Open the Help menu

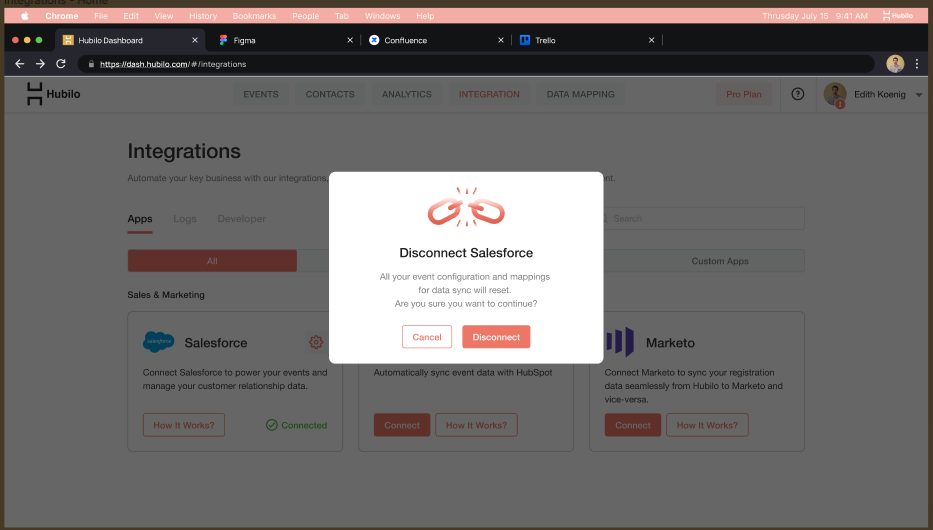pos(425,16)
